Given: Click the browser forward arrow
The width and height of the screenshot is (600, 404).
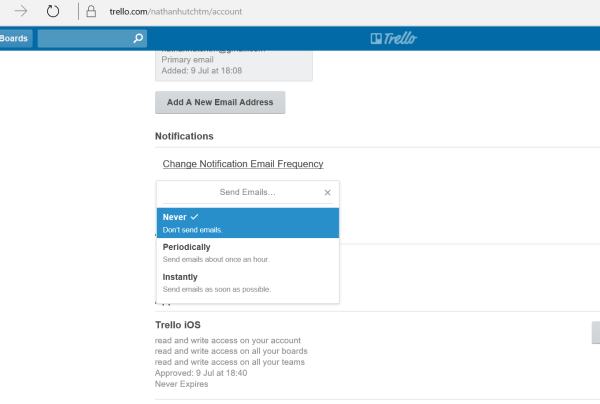Looking at the screenshot, I should (20, 12).
